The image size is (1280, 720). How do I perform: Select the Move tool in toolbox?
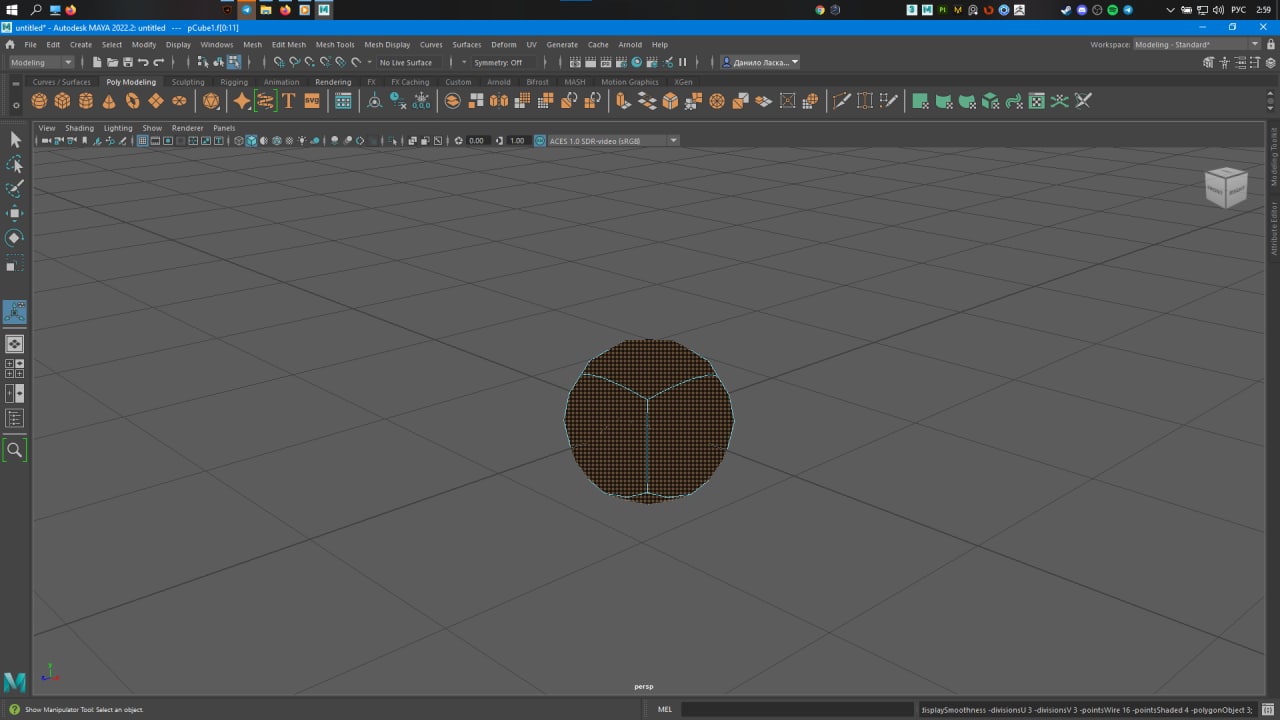tap(15, 213)
